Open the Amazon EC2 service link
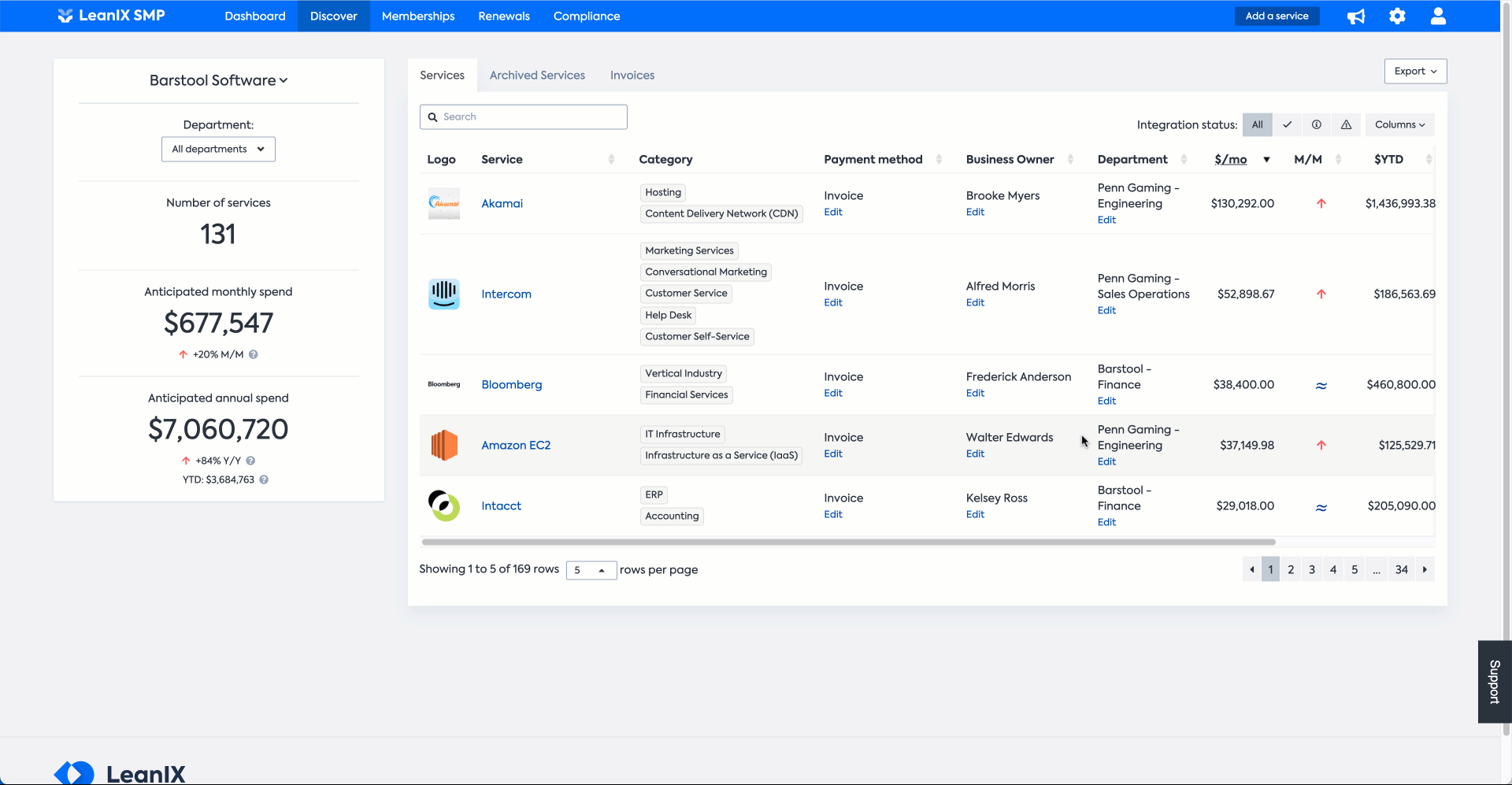 [x=516, y=445]
